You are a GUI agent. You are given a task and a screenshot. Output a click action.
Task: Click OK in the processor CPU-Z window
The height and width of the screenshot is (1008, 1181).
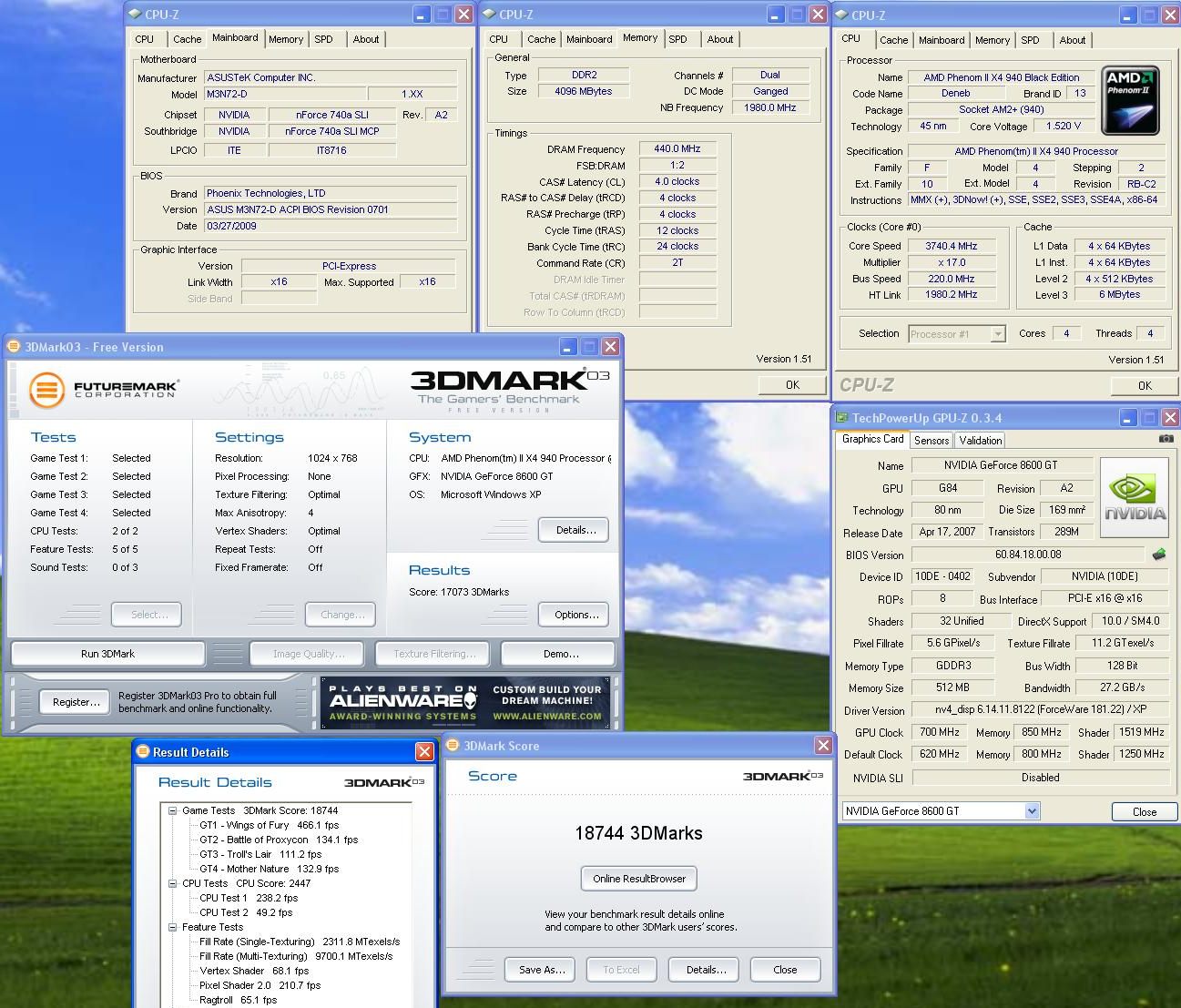click(1145, 386)
